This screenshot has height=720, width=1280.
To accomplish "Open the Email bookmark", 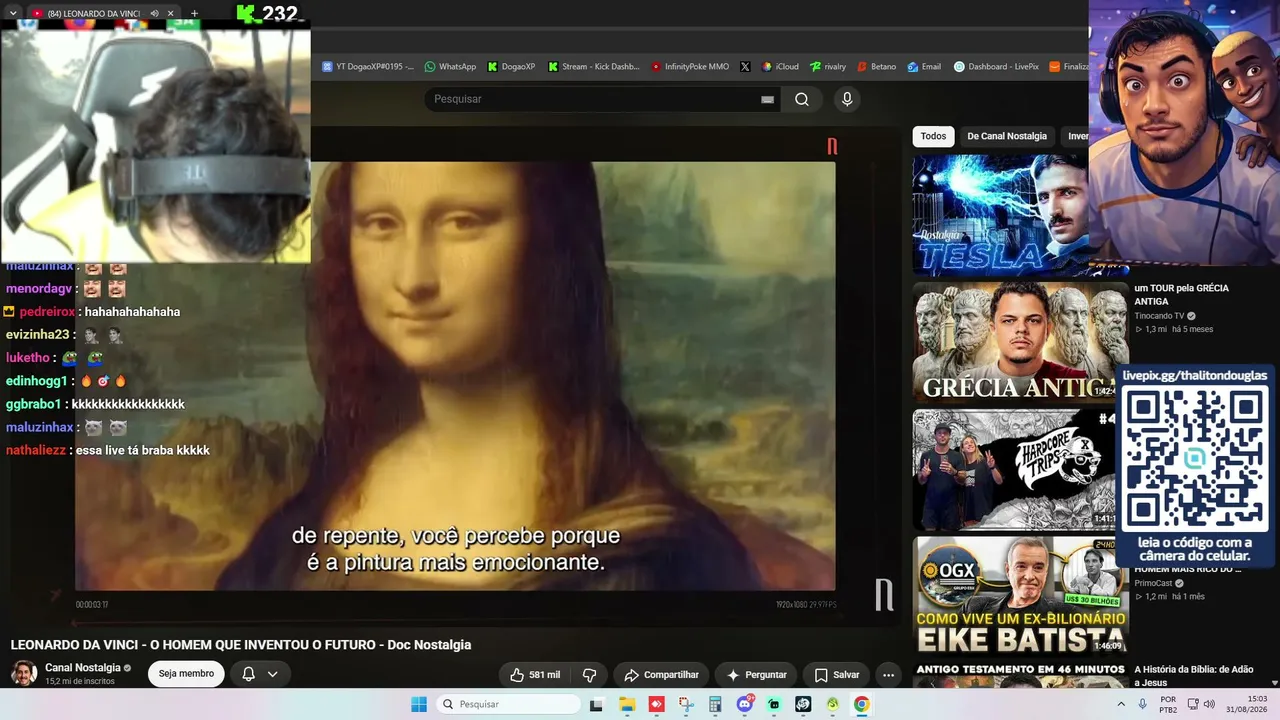I will tap(924, 67).
